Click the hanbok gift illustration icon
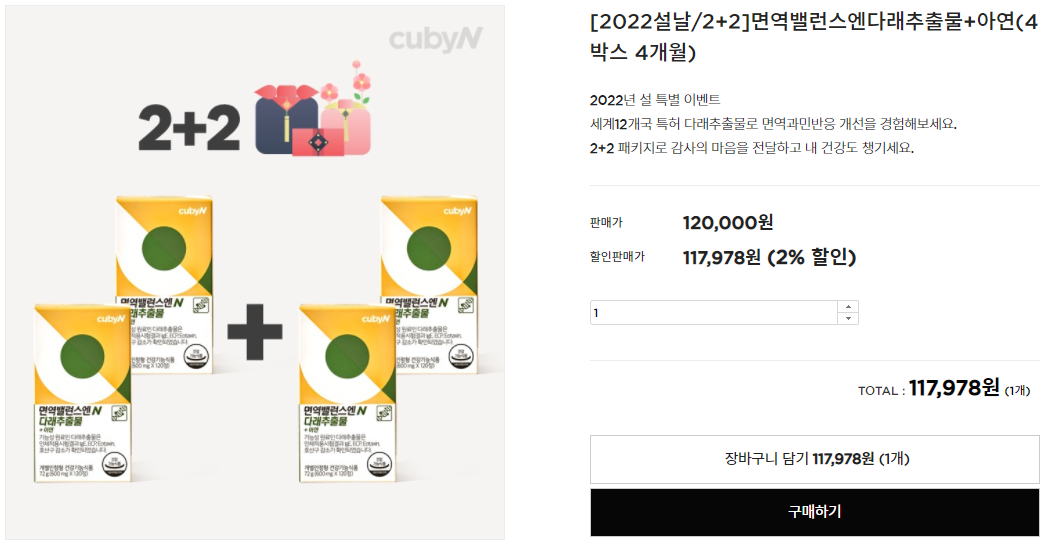Viewport: 1043px width, 544px height. click(x=313, y=108)
